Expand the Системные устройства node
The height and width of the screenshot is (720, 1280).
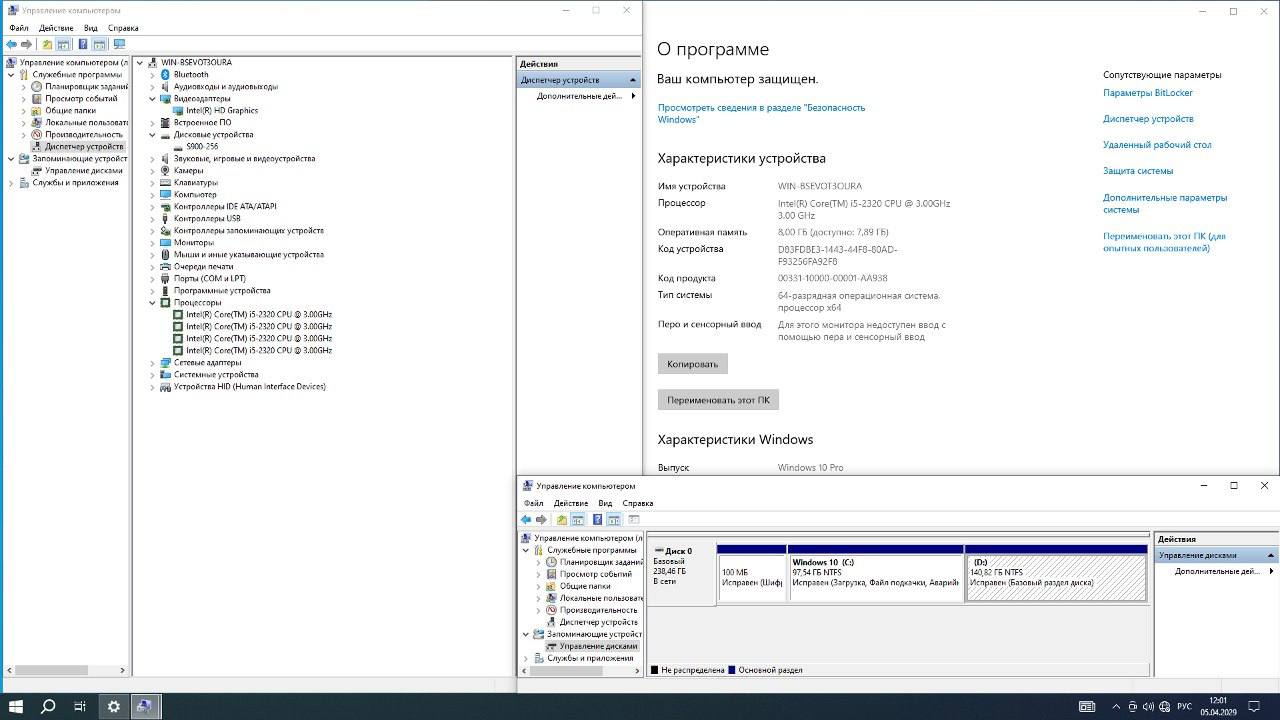[153, 375]
